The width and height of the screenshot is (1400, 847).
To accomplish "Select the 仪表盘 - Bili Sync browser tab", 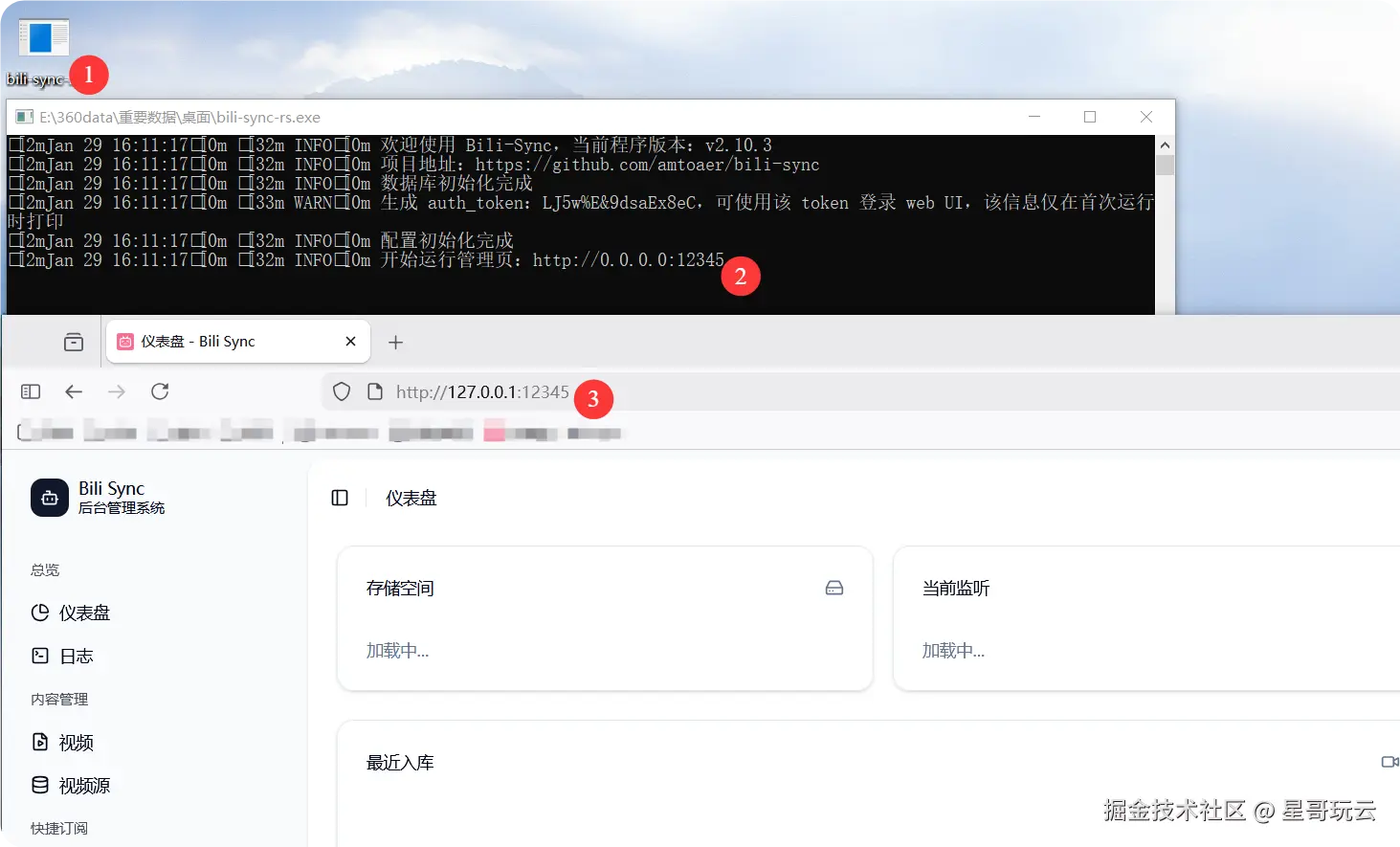I will pos(237,342).
